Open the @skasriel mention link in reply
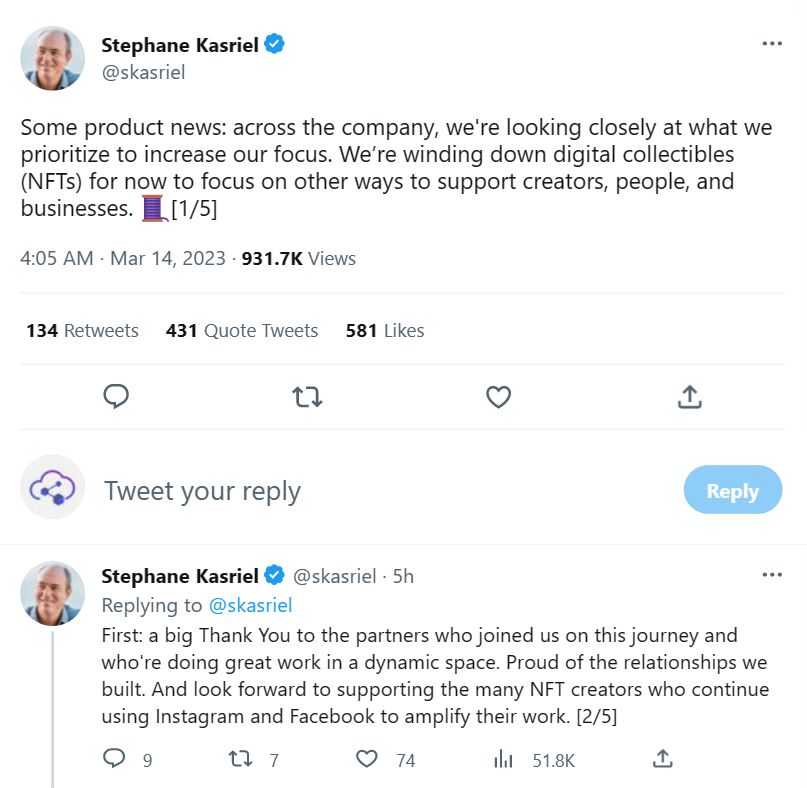The width and height of the screenshot is (807, 788). [251, 605]
